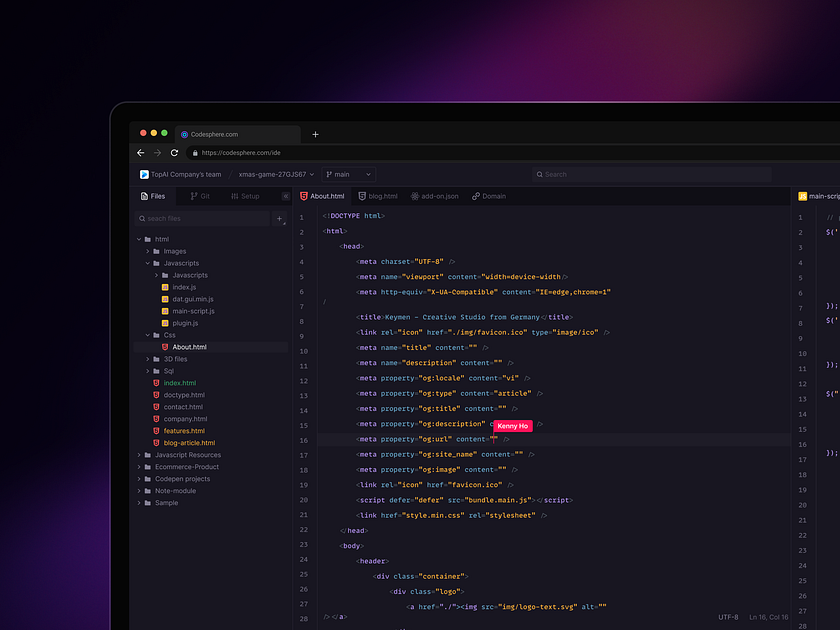Expand the Codepen projects folder
The height and width of the screenshot is (630, 840).
click(139, 479)
